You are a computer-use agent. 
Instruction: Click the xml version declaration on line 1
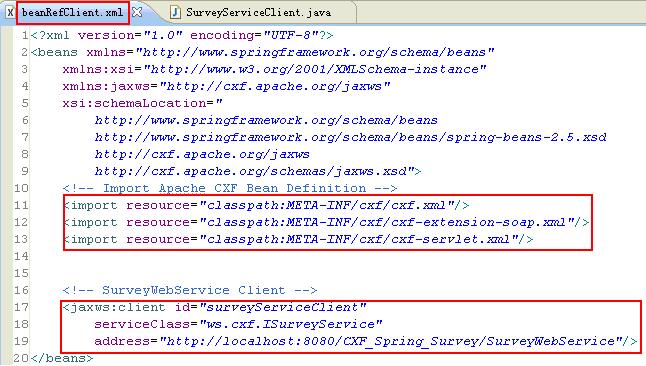point(182,35)
